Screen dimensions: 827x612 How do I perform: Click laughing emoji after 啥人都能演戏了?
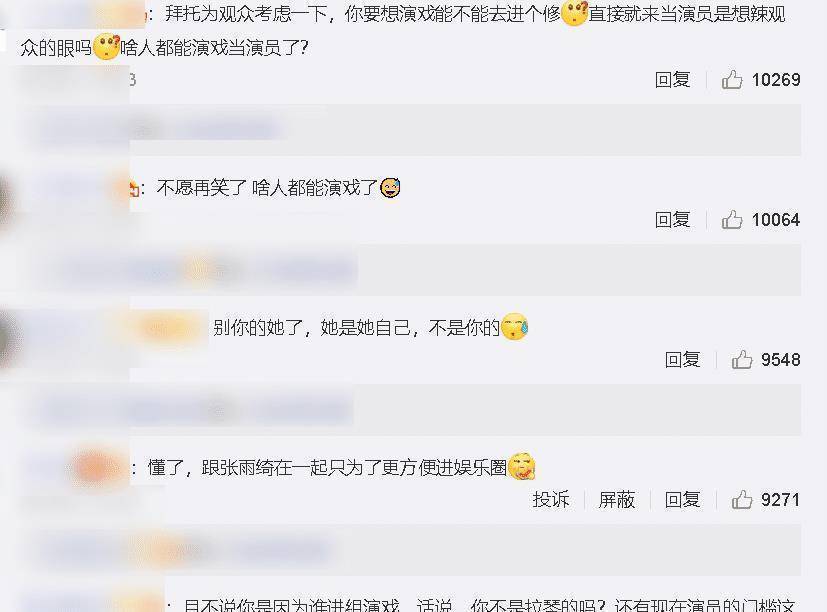390,187
